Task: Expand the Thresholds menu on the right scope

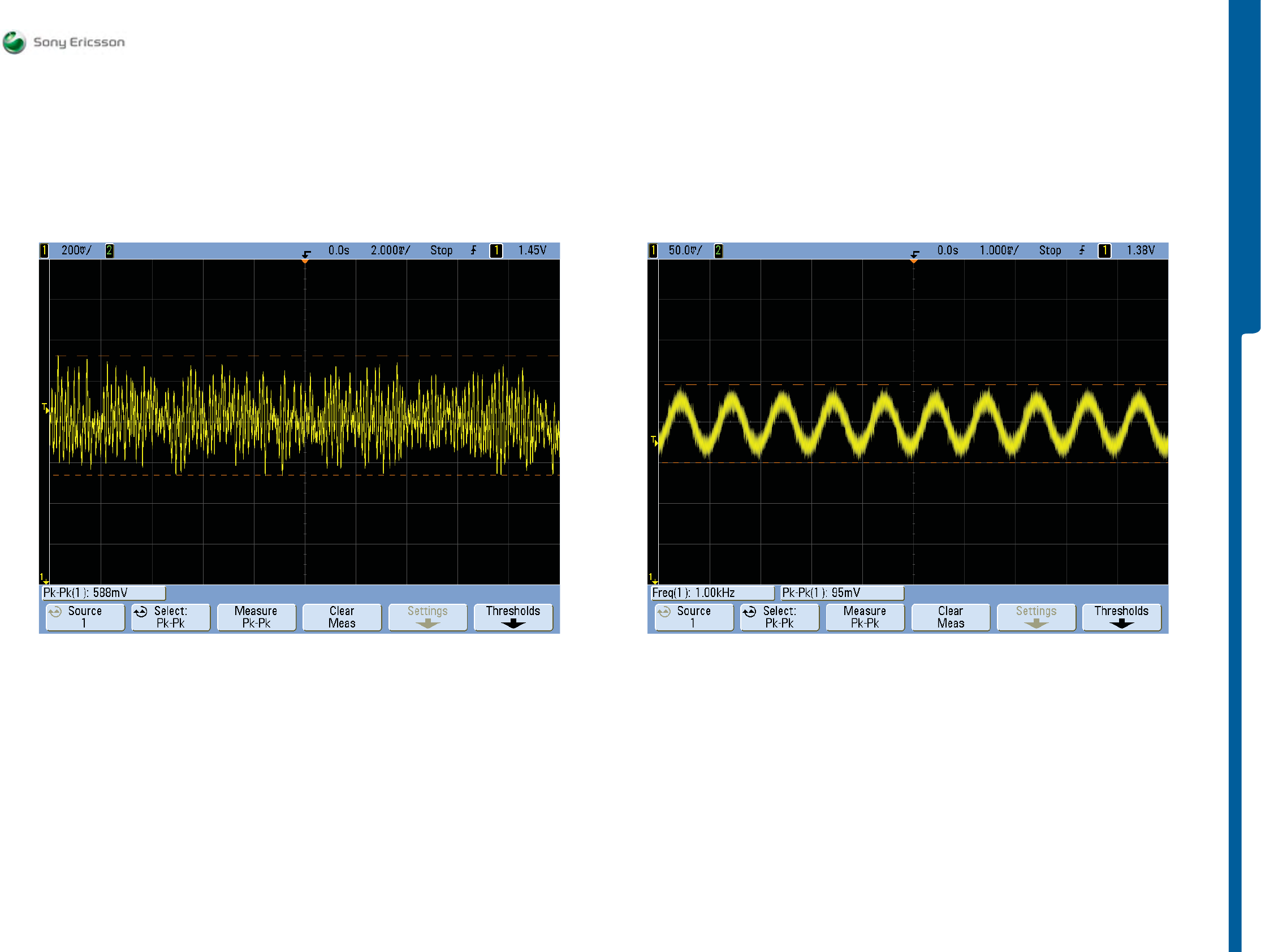Action: tap(1121, 617)
